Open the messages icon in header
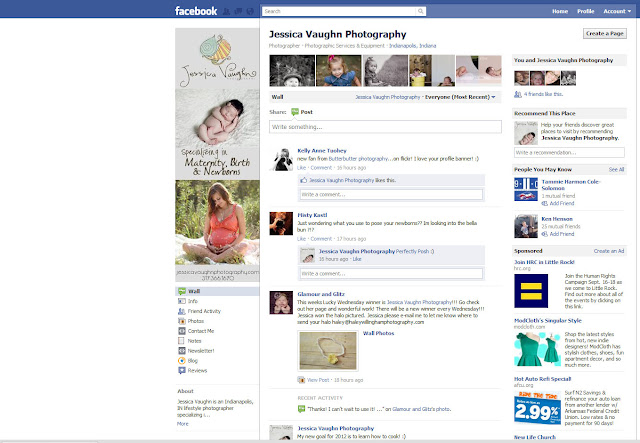Viewport: 640px width, 443px height. (238, 11)
